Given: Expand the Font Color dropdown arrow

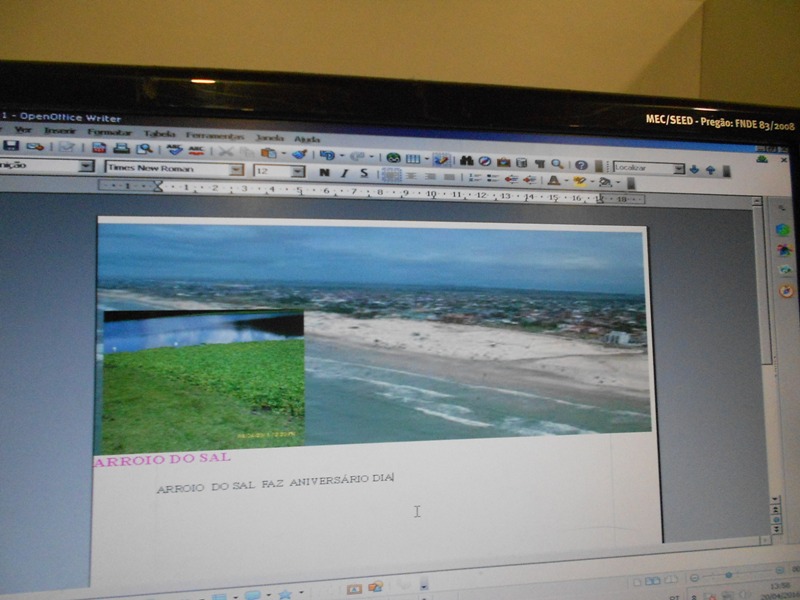Looking at the screenshot, I should pos(566,181).
